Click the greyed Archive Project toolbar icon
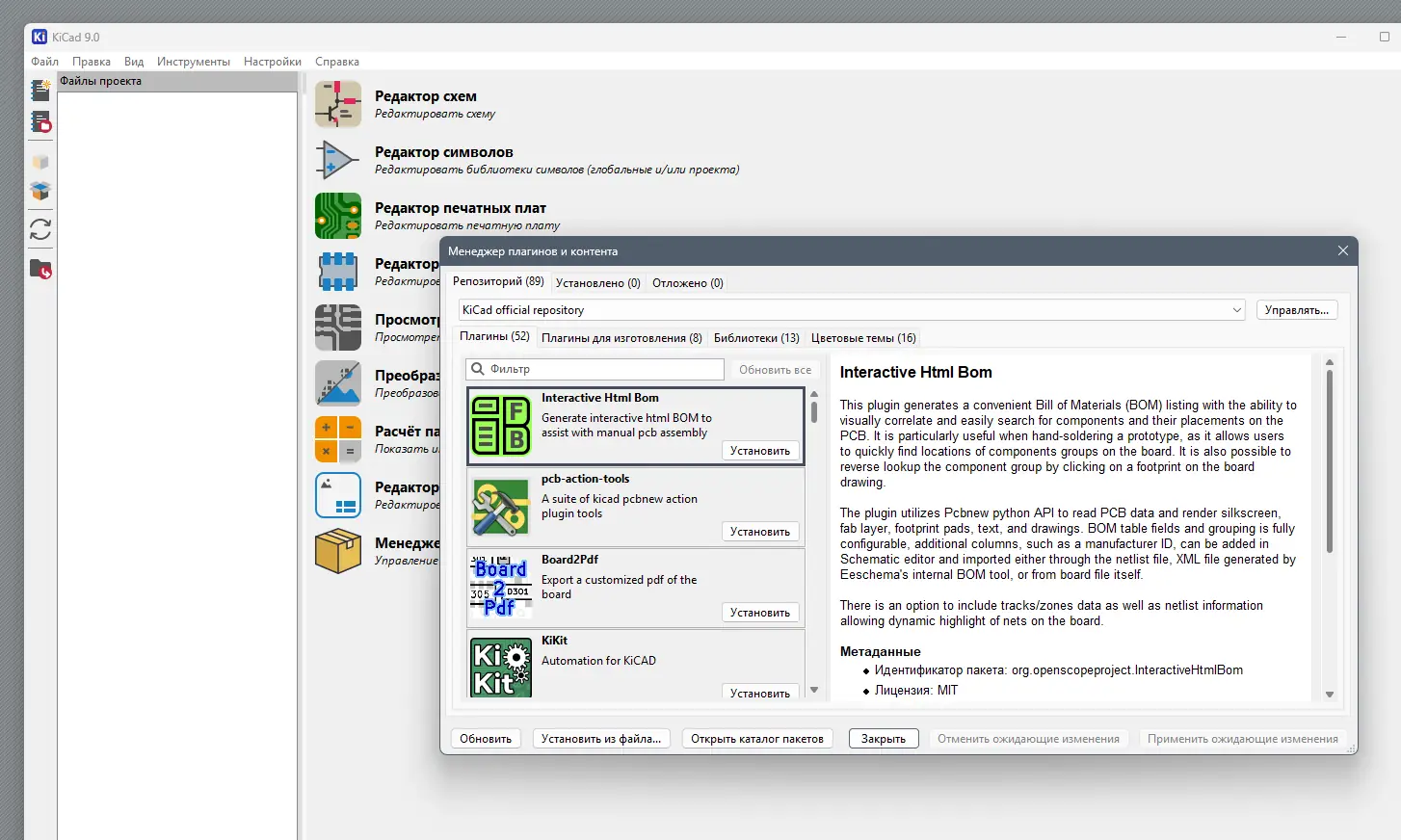 (x=40, y=162)
